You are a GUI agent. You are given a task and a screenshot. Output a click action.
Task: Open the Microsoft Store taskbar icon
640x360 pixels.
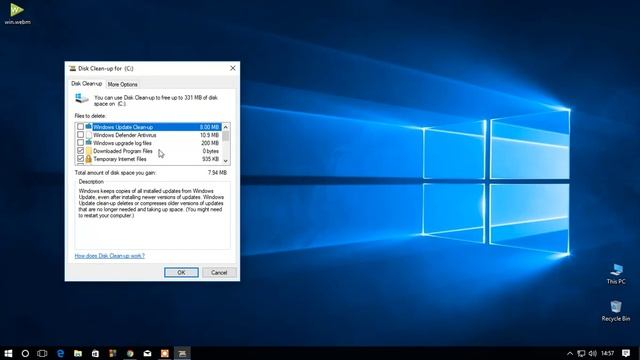point(95,353)
